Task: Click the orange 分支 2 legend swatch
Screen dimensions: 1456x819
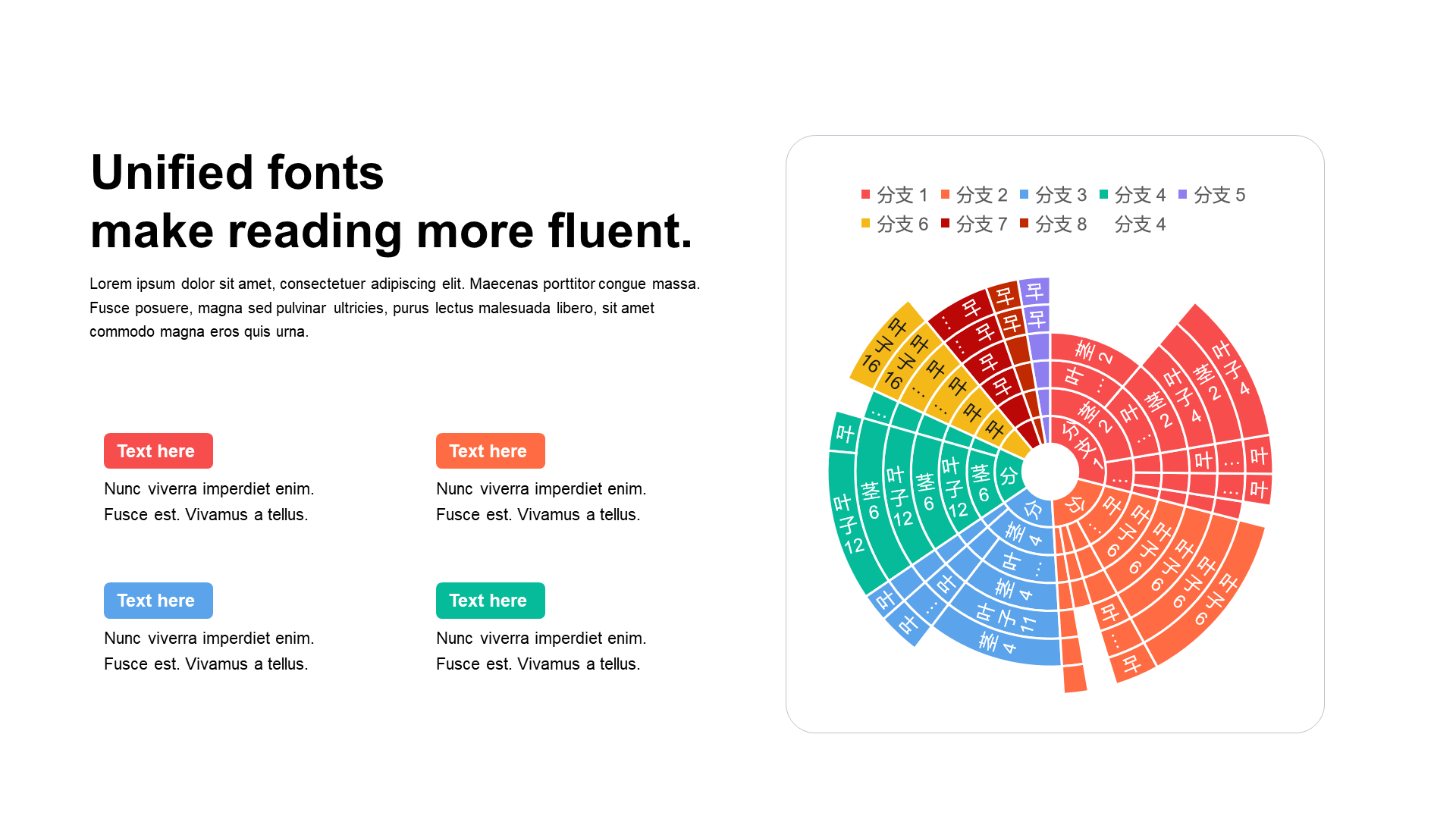Action: click(x=945, y=195)
